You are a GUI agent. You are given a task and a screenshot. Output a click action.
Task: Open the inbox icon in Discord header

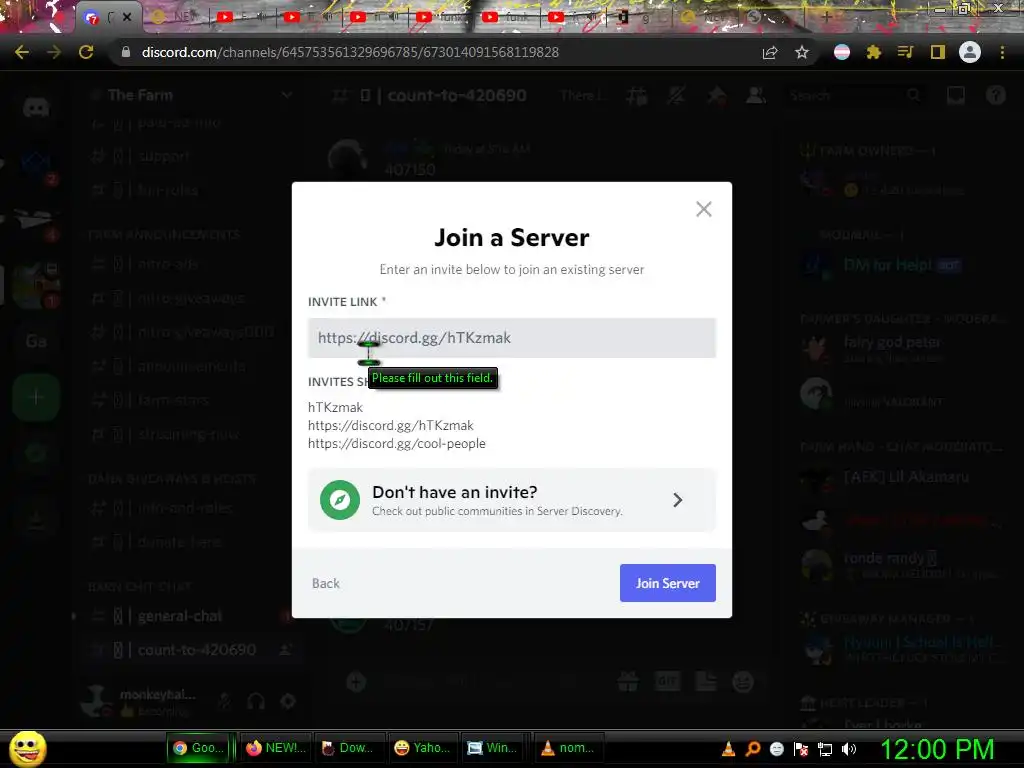coord(956,96)
